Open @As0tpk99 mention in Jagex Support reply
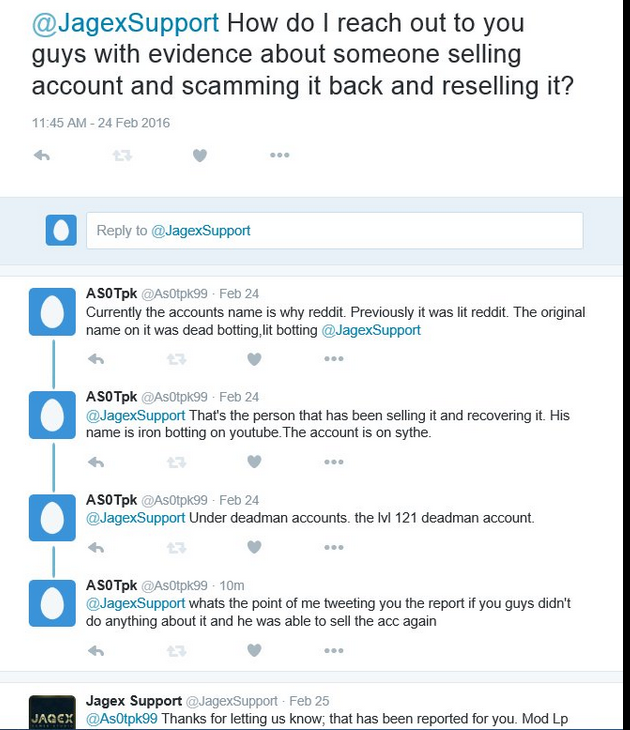This screenshot has height=730, width=630. click(x=122, y=719)
